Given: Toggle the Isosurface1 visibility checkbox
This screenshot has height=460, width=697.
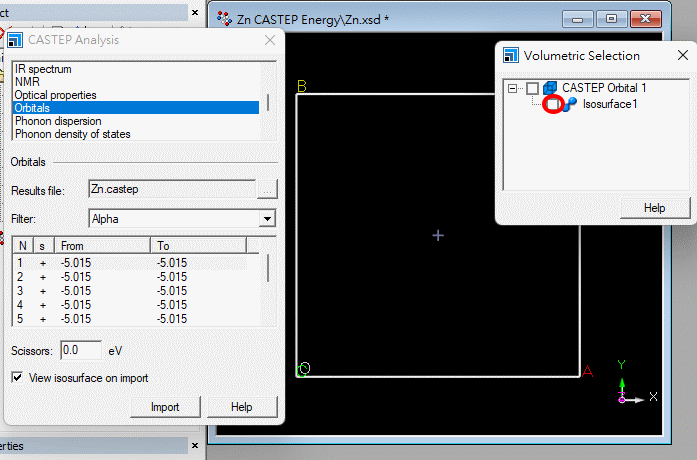Looking at the screenshot, I should coord(552,105).
